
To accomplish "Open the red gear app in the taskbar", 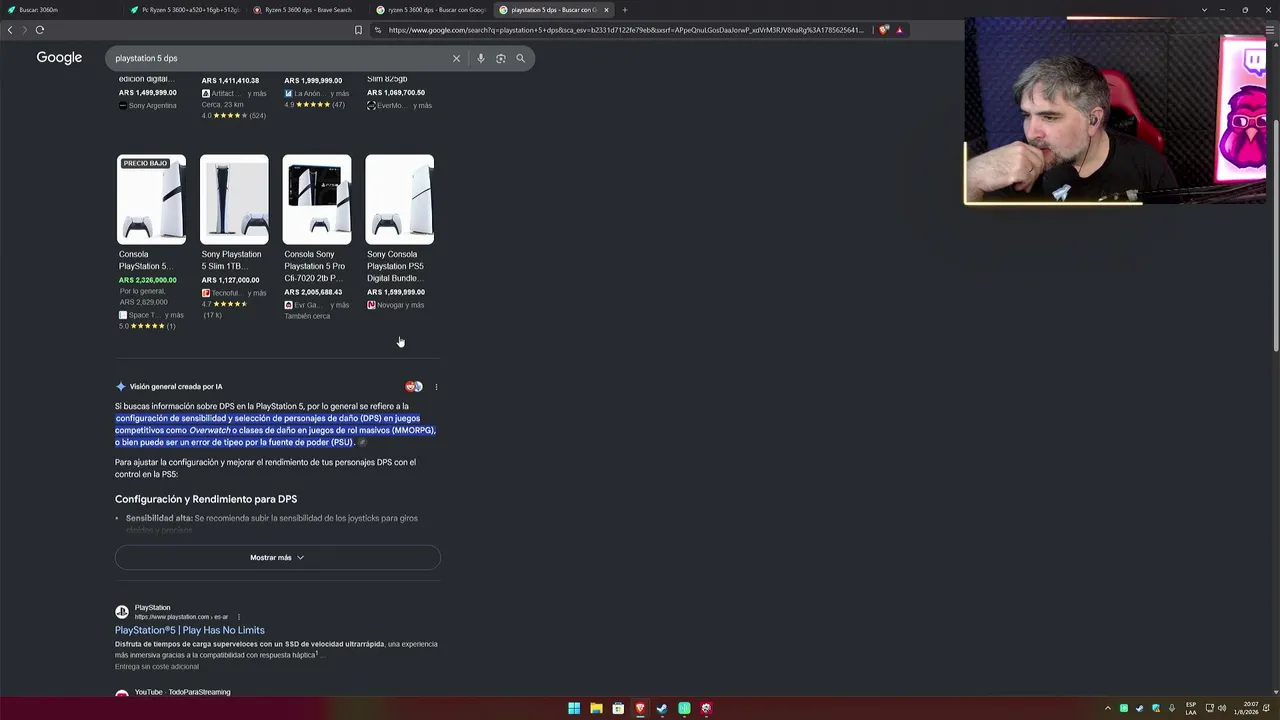I will (706, 708).
